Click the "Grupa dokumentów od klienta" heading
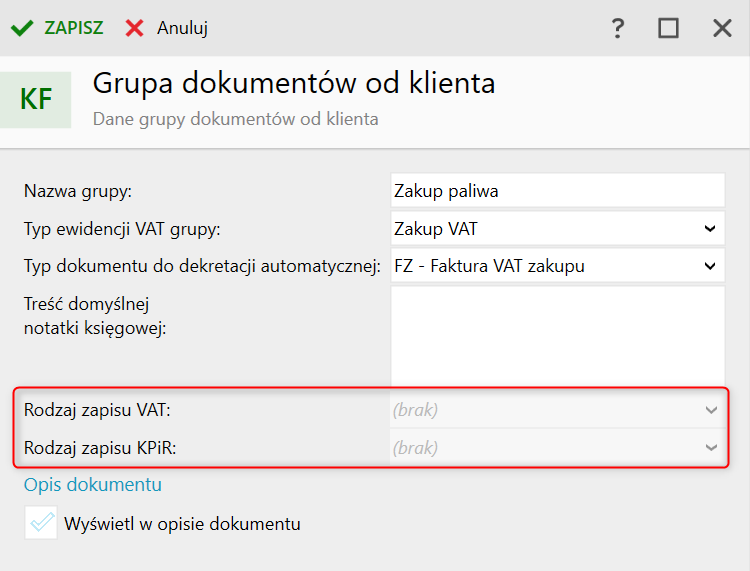This screenshot has height=571, width=750. 294,83
